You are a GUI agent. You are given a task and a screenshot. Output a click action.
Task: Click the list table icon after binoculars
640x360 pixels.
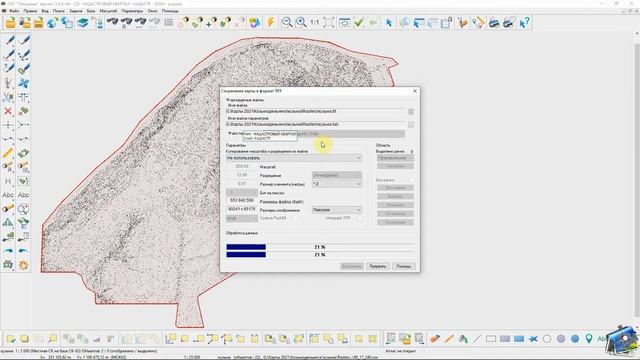pyautogui.click(x=169, y=22)
